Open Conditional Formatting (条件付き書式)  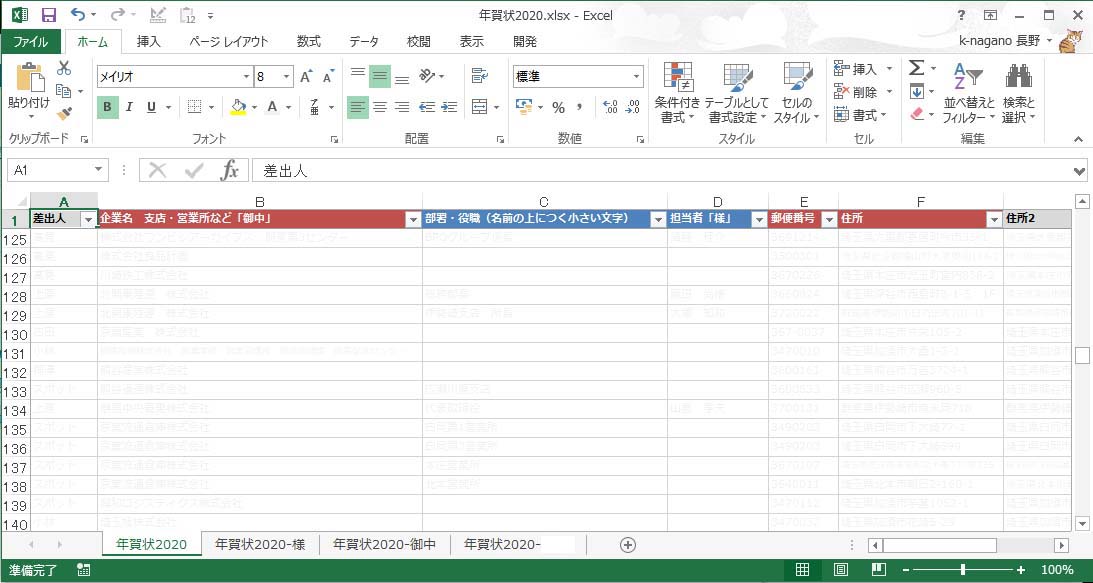[x=678, y=94]
